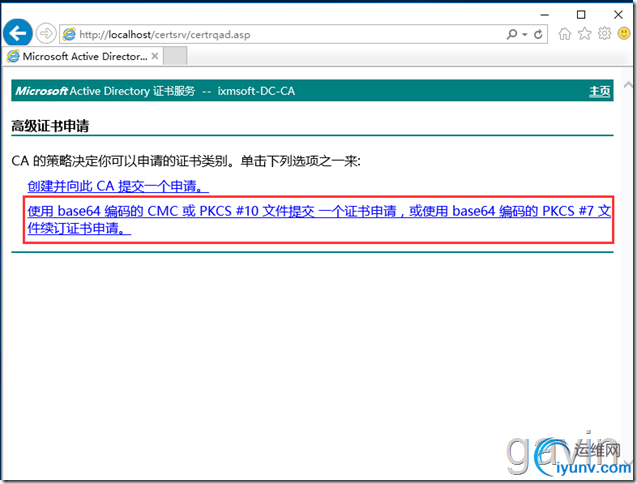This screenshot has height=484, width=637.
Task: Click the Internet Explorer icon in address bar
Action: tap(69, 34)
